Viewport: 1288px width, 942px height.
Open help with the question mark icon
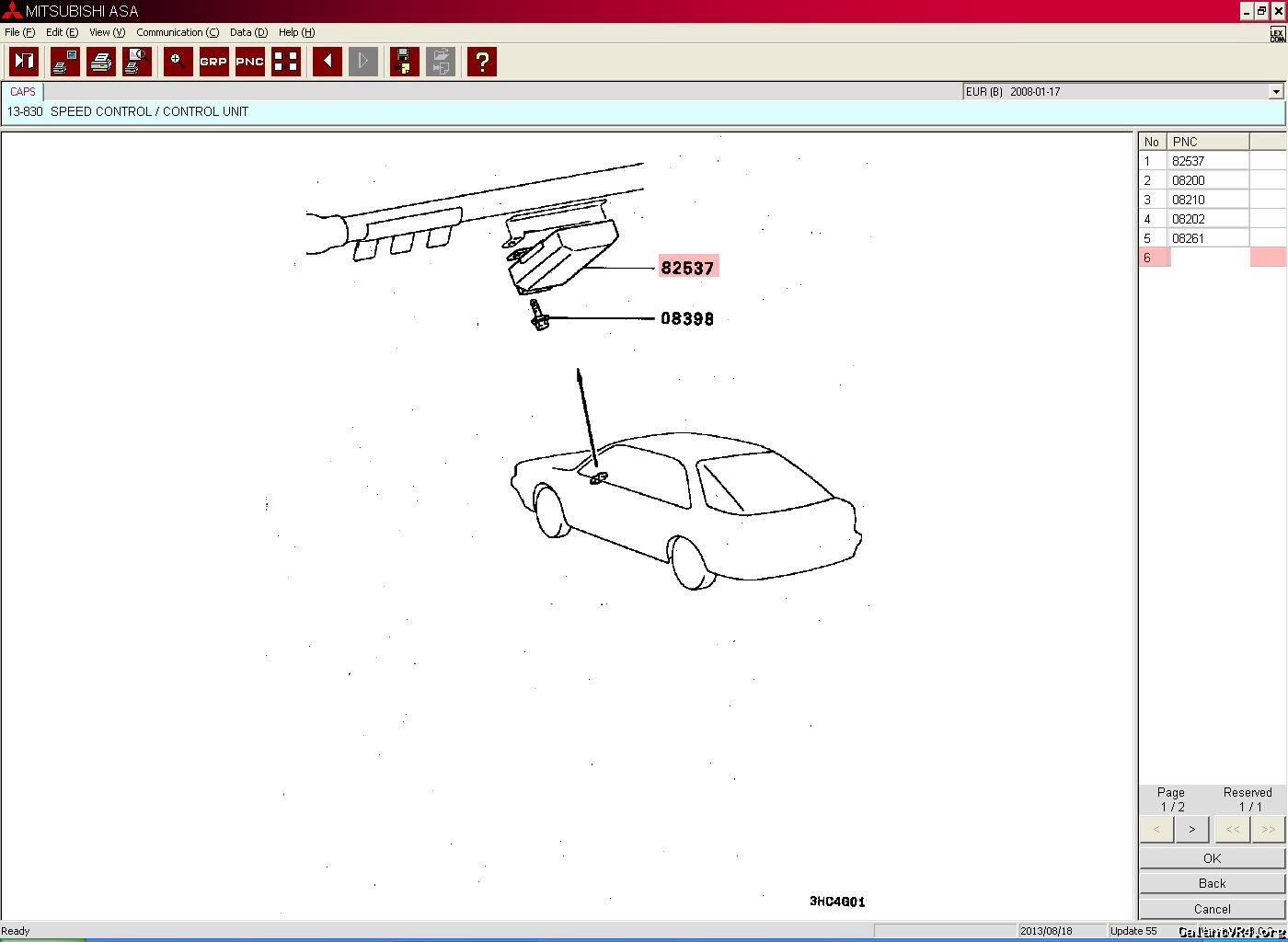click(482, 62)
